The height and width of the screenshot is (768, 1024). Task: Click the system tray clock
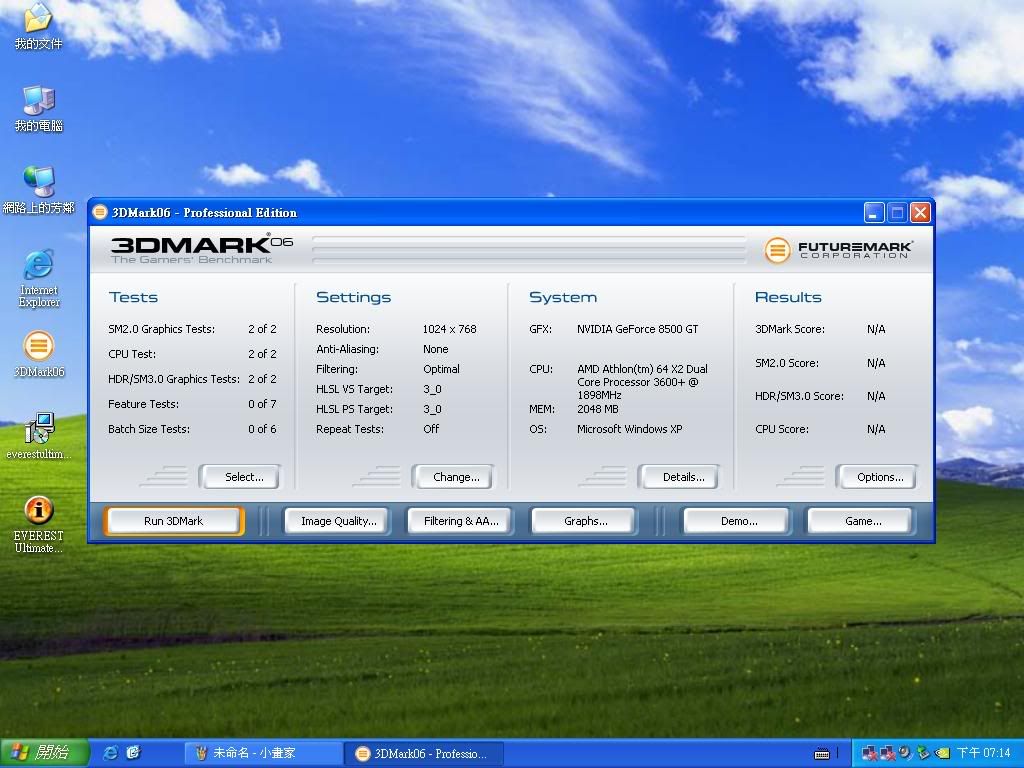pyautogui.click(x=983, y=753)
